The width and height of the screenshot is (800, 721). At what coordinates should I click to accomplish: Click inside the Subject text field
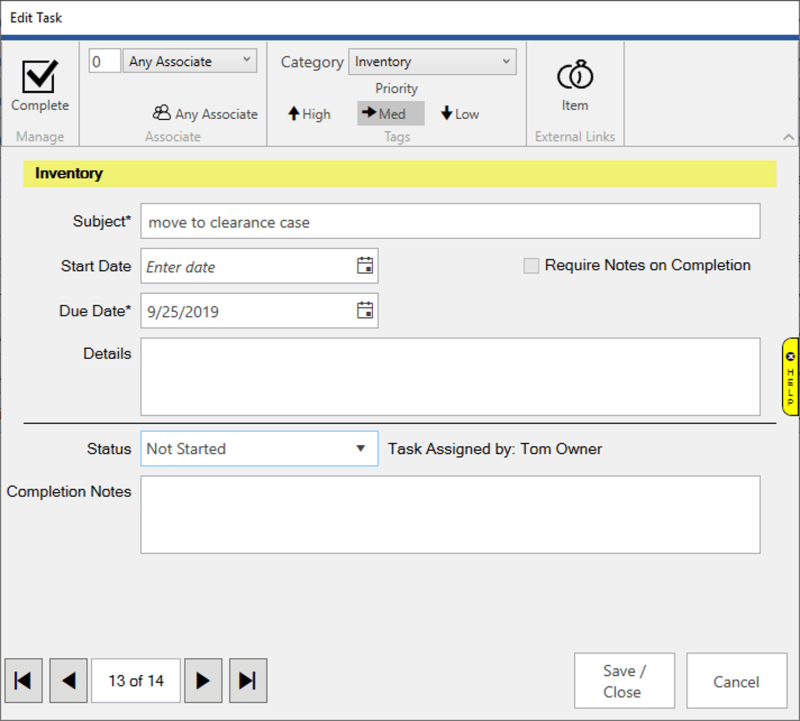pos(400,221)
